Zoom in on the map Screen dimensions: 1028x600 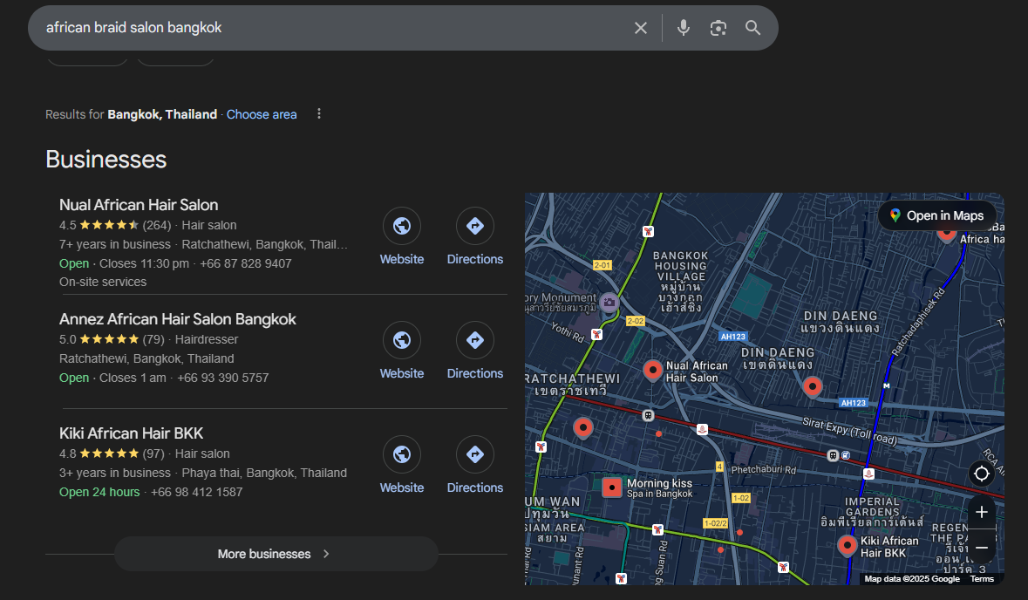click(981, 512)
